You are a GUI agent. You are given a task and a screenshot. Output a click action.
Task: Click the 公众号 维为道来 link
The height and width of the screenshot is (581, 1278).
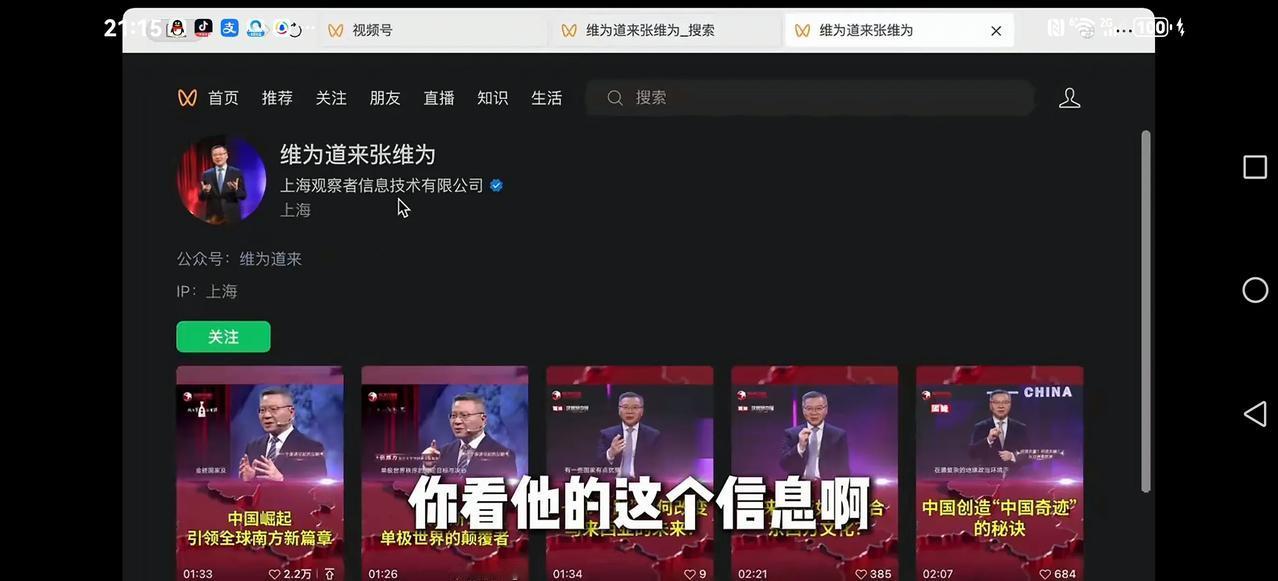[239, 259]
